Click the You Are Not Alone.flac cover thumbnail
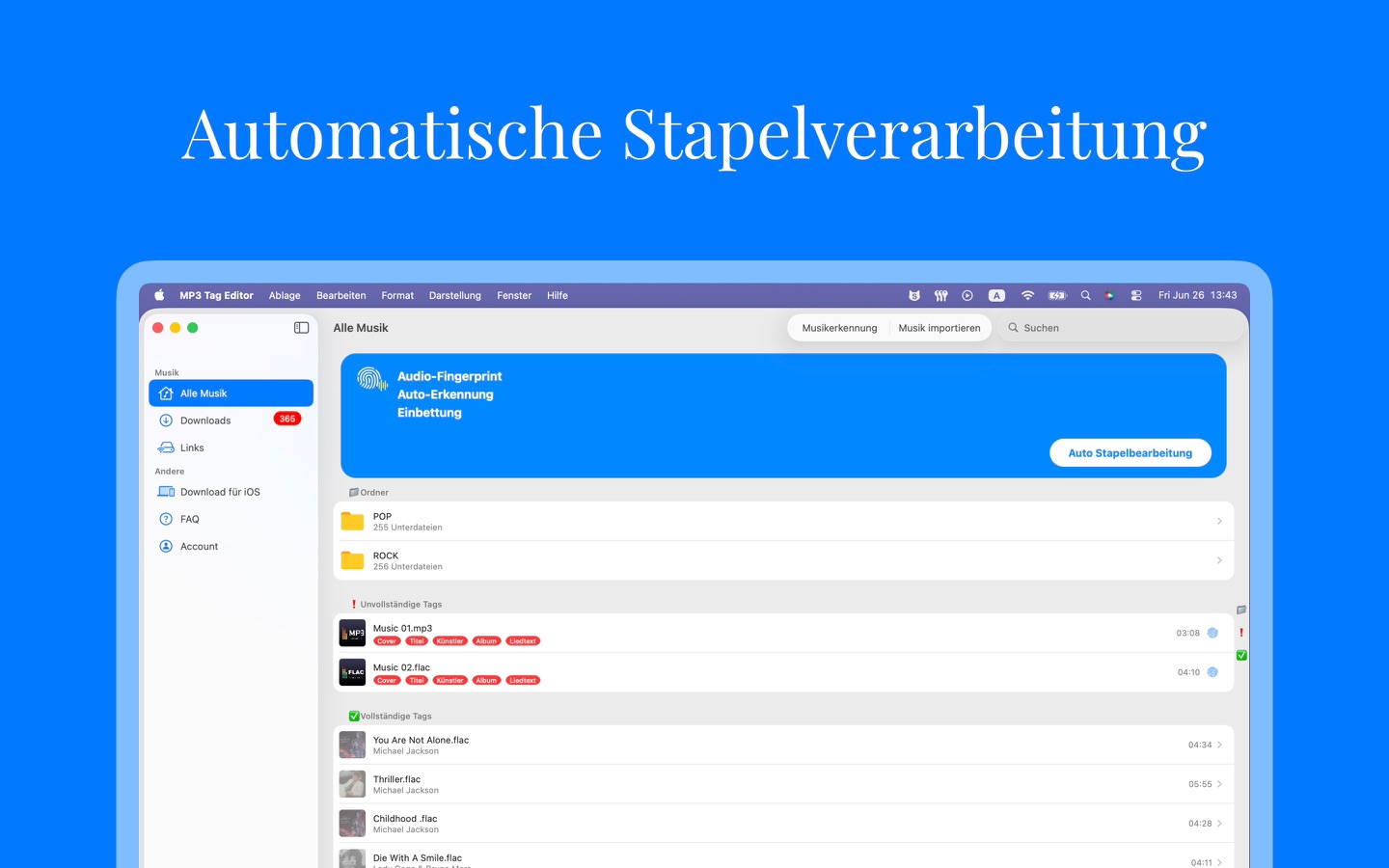This screenshot has width=1389, height=868. click(x=352, y=745)
